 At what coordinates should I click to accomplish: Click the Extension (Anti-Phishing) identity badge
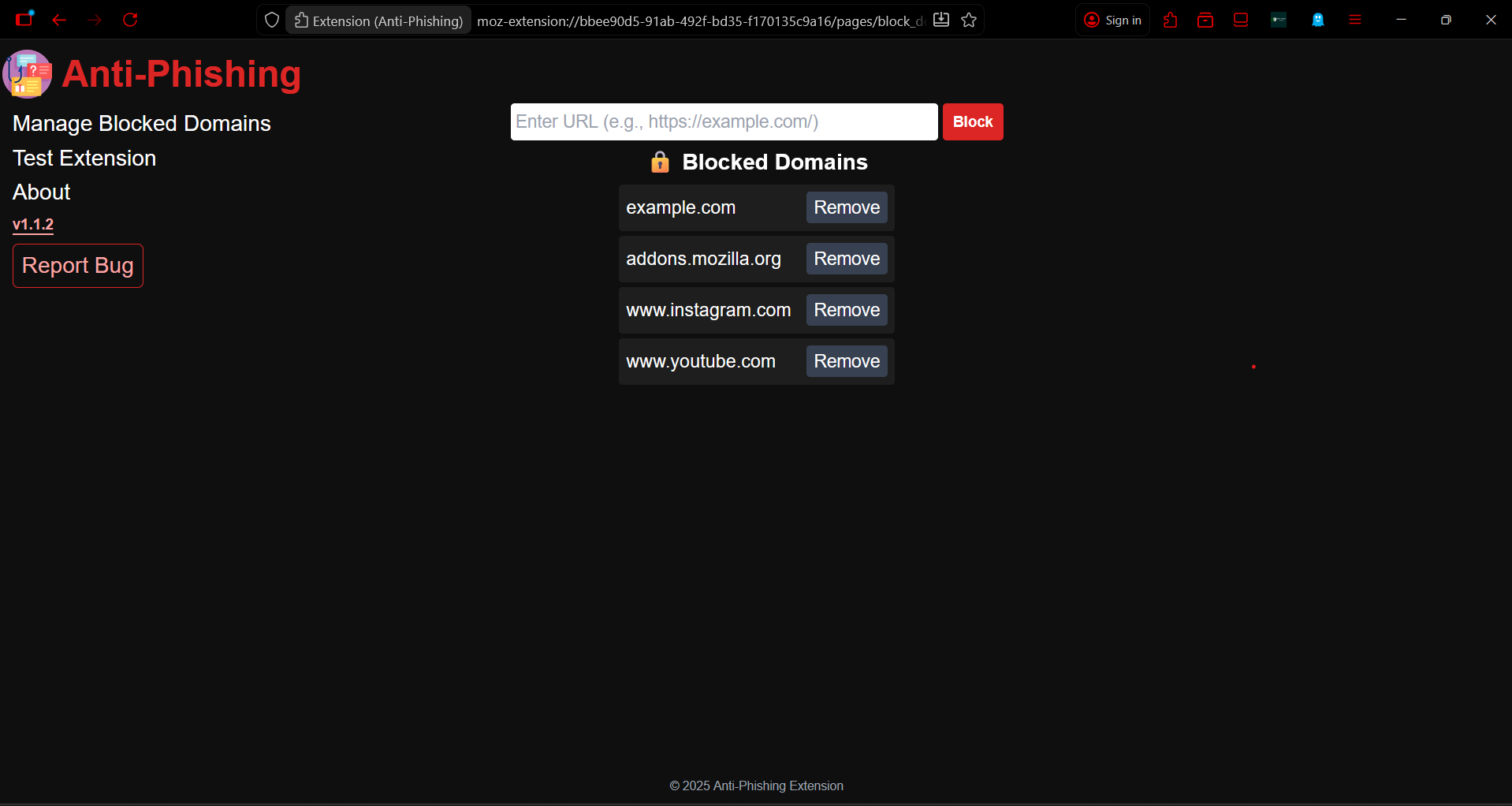tap(379, 21)
